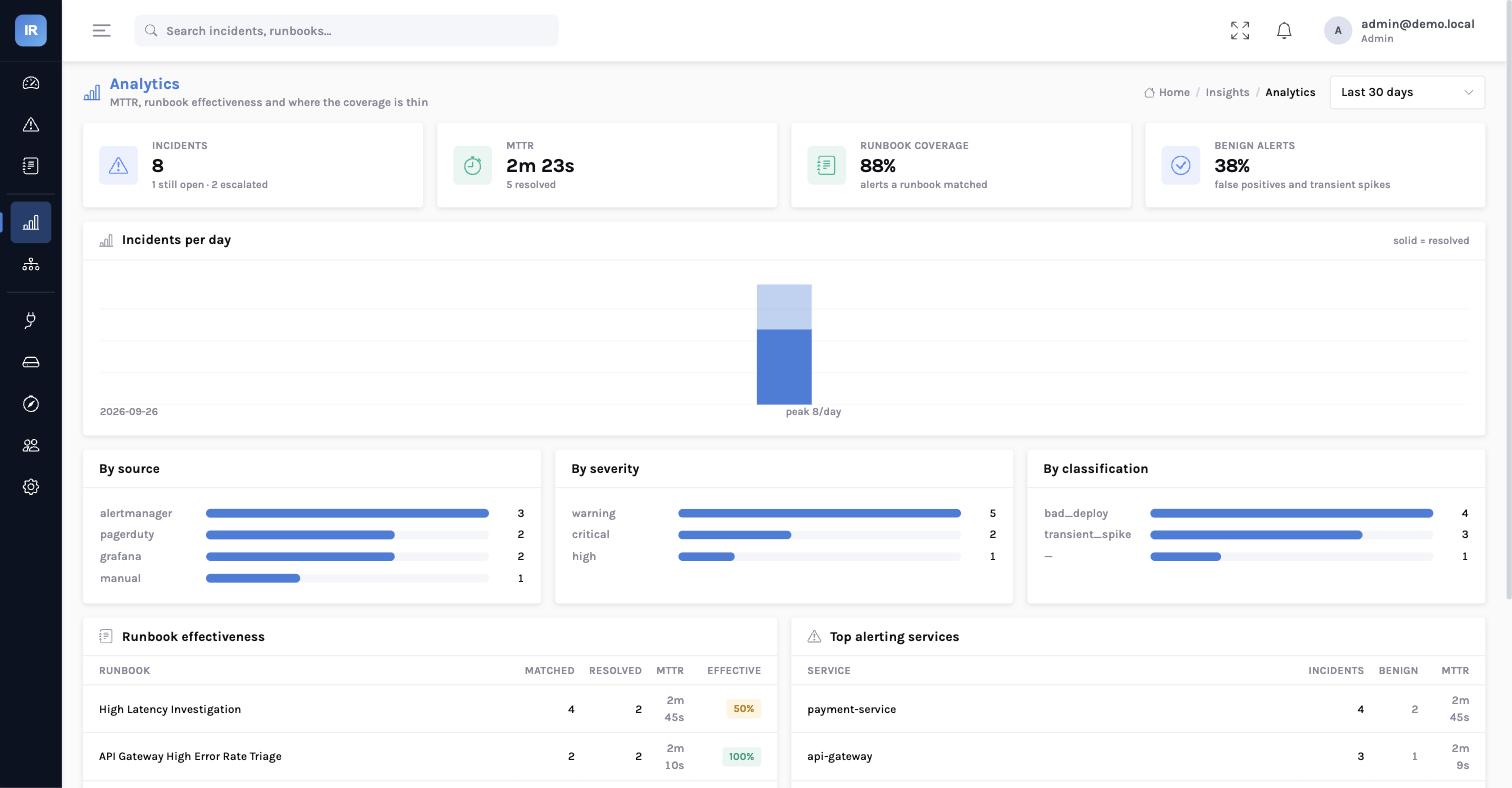The image size is (1512, 788).
Task: Click the alertmanager source bar
Action: pyautogui.click(x=347, y=513)
